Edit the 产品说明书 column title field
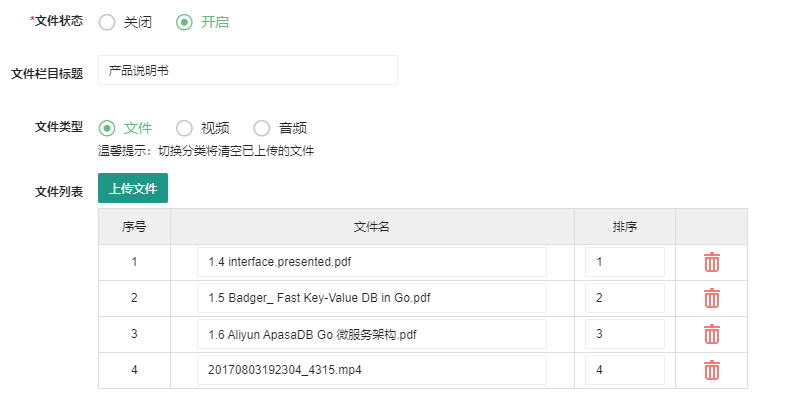Viewport: 809px width, 408px height. 247,70
